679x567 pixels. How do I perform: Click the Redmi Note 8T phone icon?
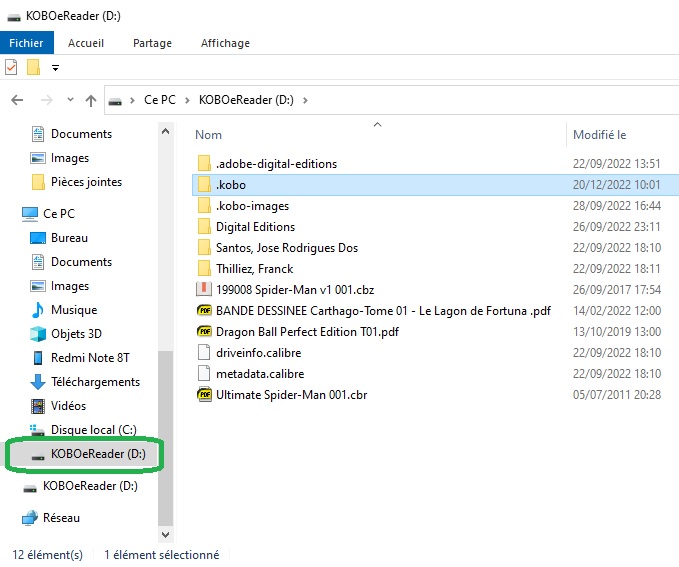(x=38, y=358)
